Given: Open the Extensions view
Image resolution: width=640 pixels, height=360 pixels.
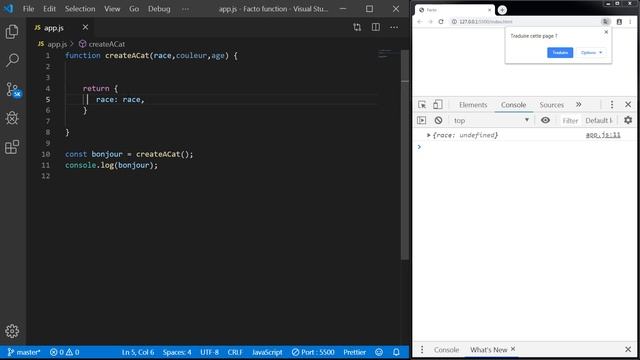Looking at the screenshot, I should (12, 147).
